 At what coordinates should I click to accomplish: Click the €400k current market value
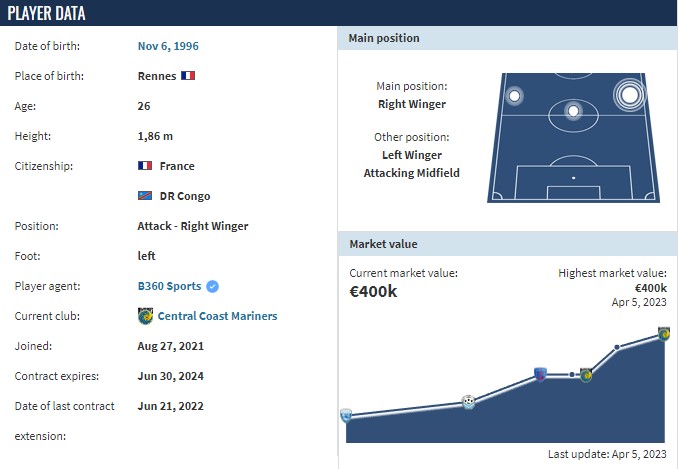point(373,291)
